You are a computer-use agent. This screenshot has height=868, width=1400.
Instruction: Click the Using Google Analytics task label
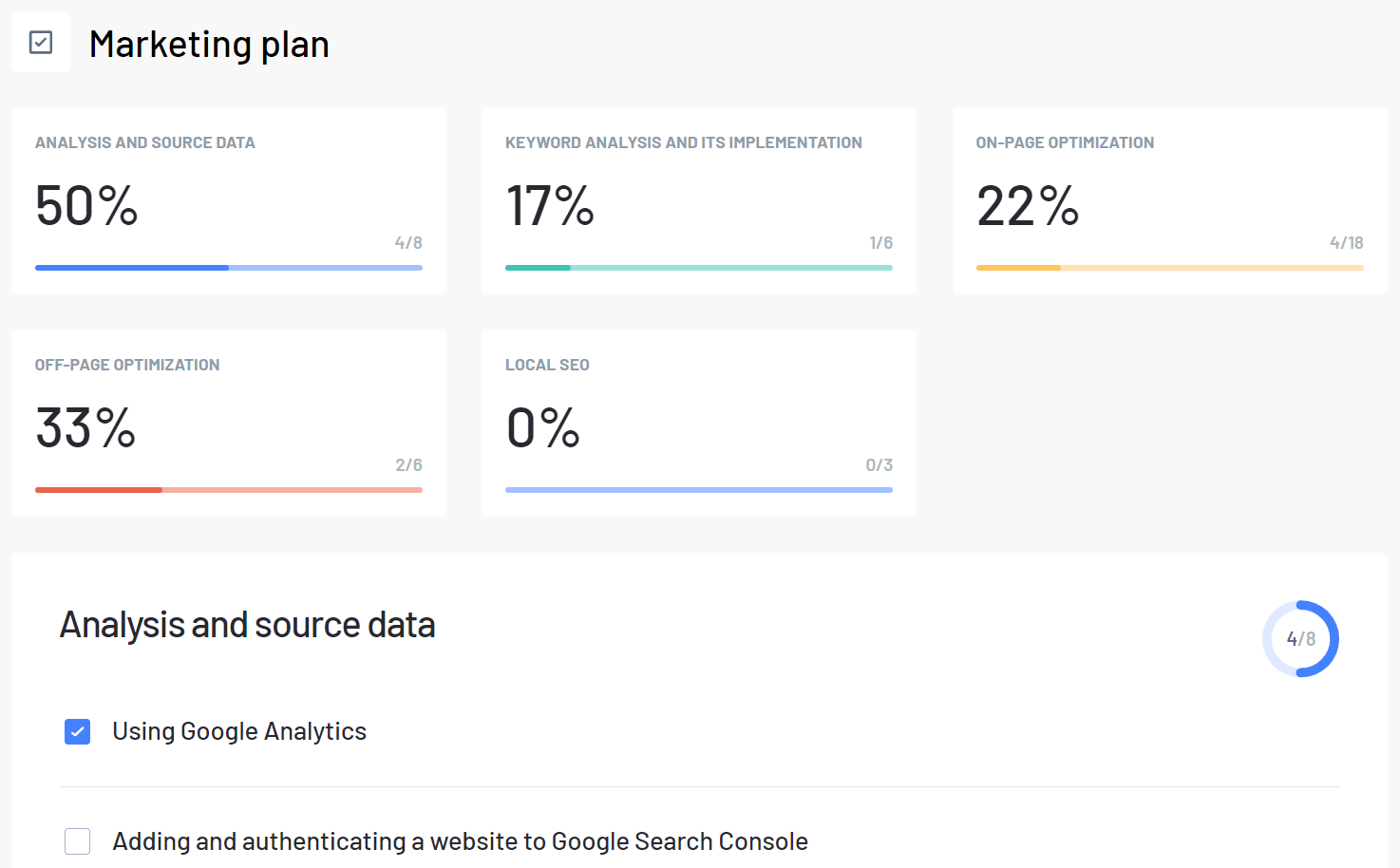pyautogui.click(x=239, y=731)
